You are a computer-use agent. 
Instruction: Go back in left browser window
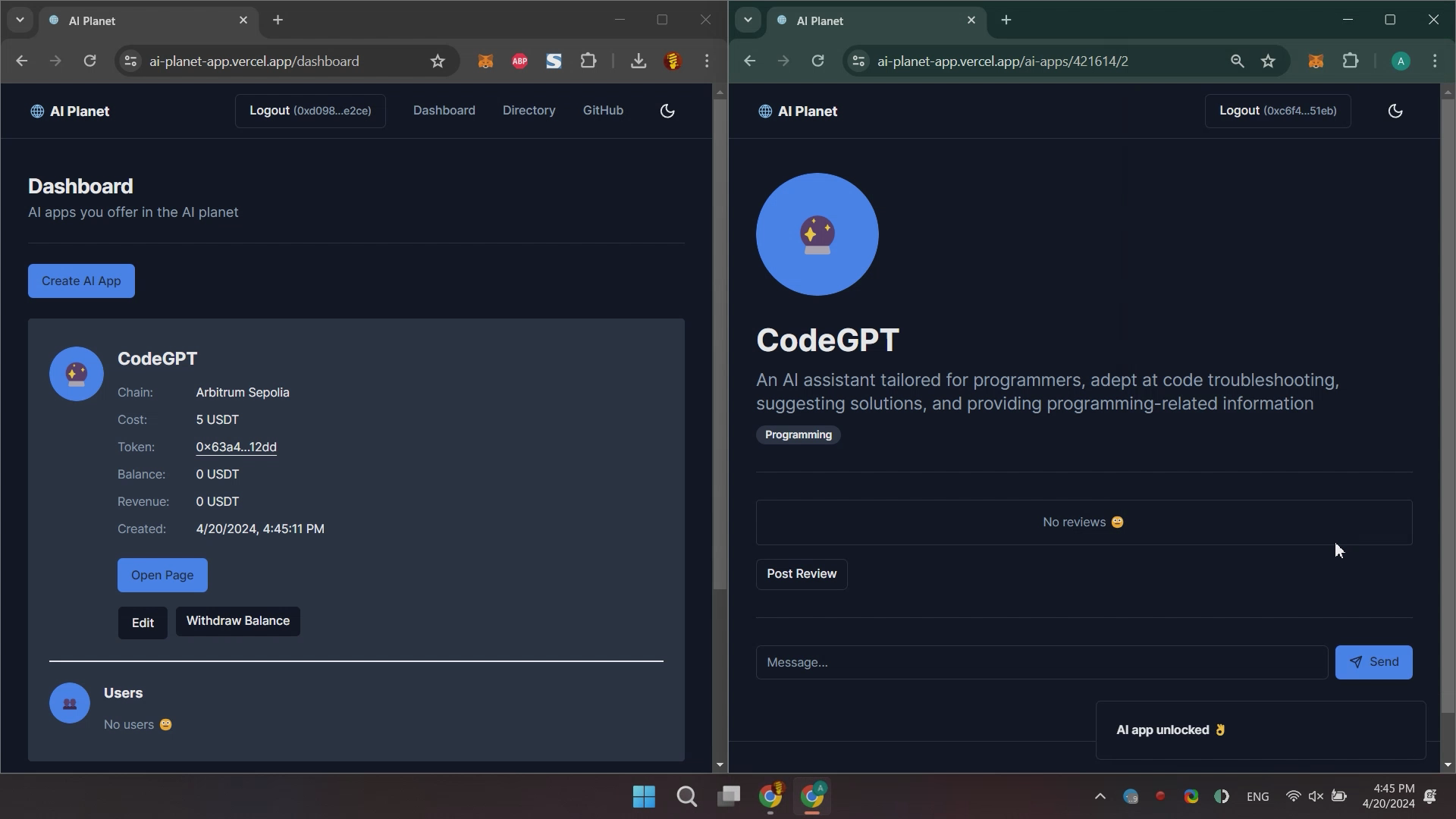pos(21,61)
